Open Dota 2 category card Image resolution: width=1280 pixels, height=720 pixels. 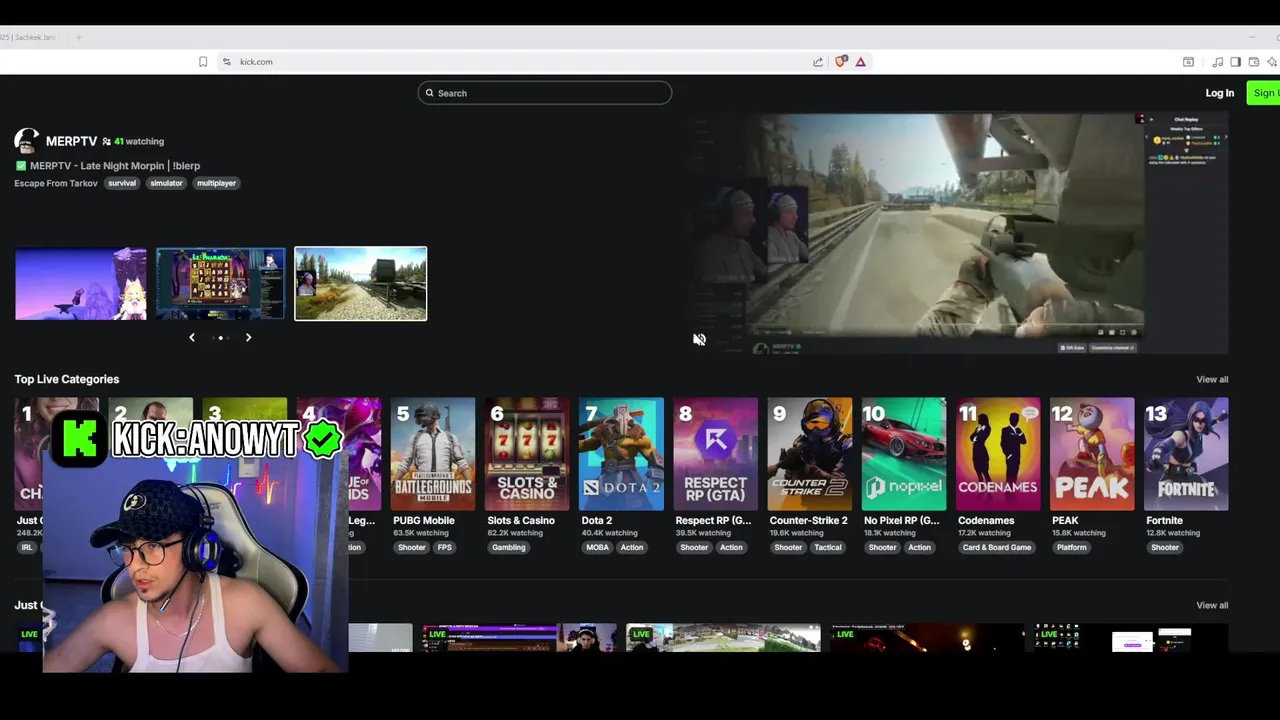click(621, 455)
